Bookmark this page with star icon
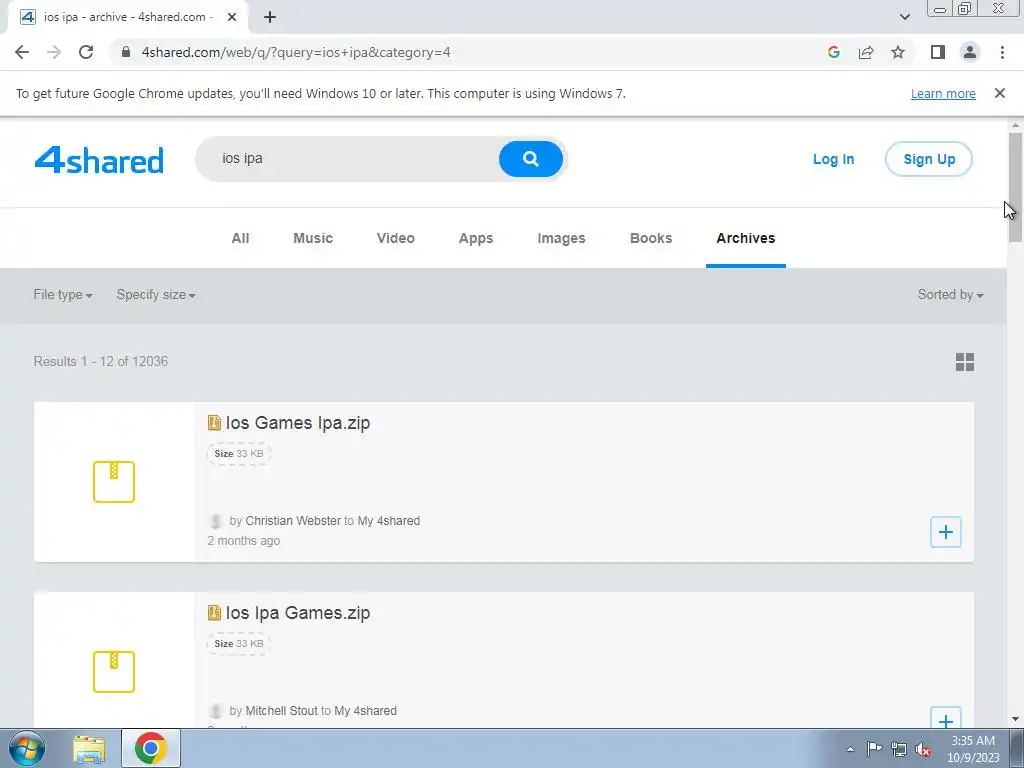The height and width of the screenshot is (768, 1024). [x=898, y=52]
